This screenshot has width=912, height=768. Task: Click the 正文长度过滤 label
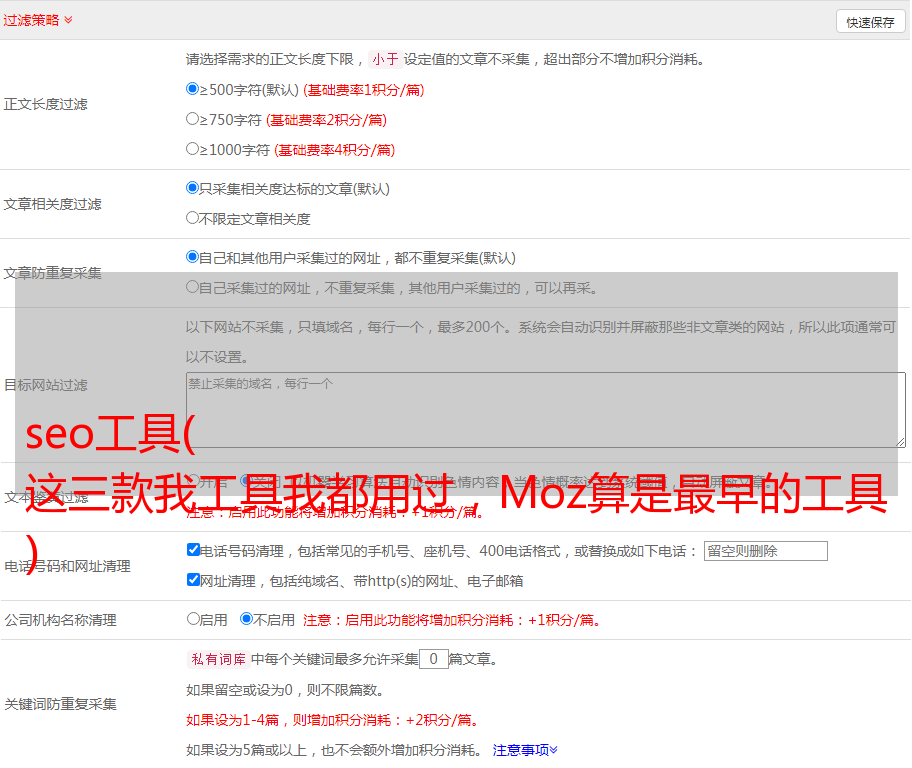pos(46,104)
